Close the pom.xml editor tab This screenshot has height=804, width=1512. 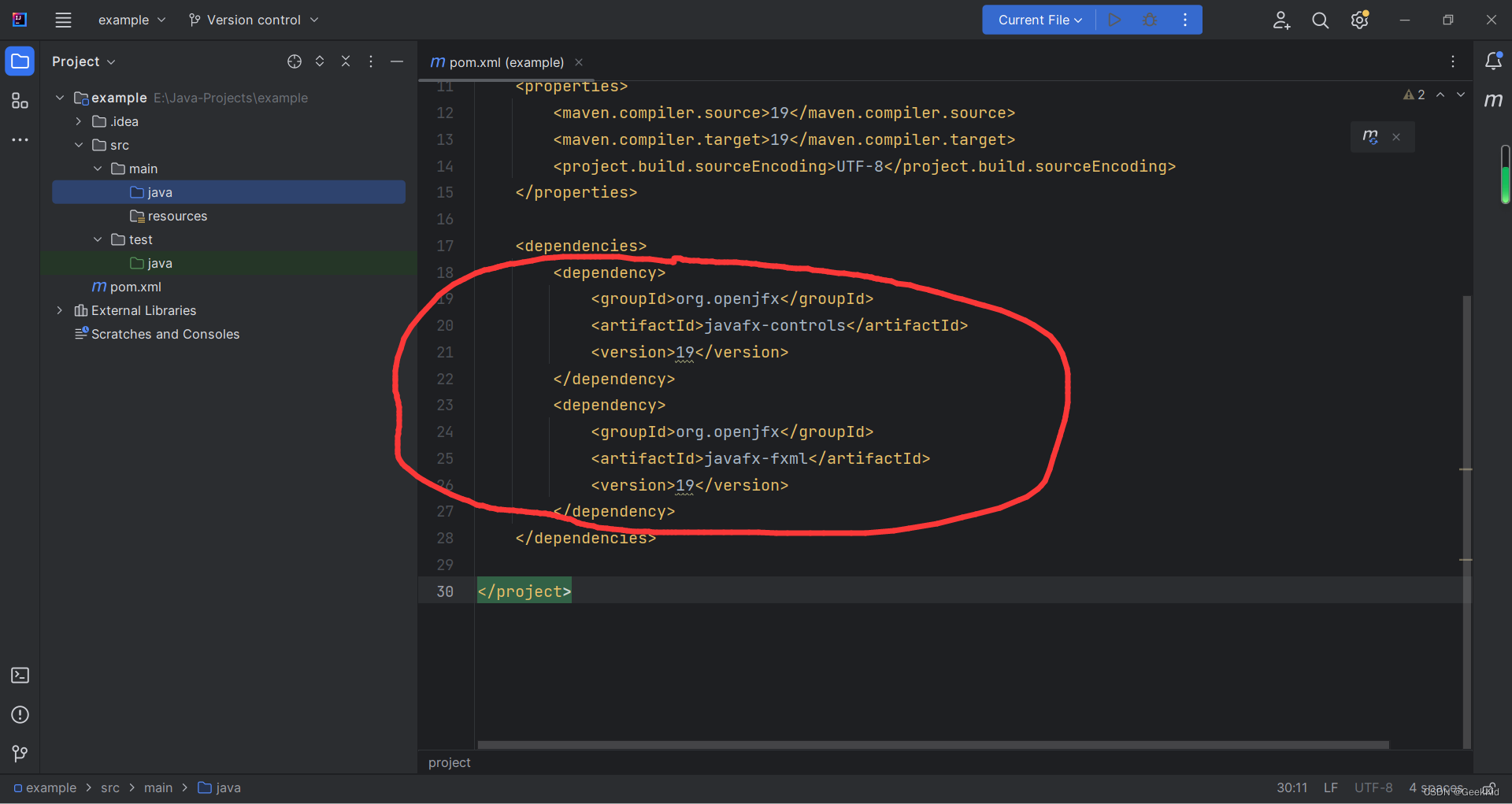pos(579,62)
